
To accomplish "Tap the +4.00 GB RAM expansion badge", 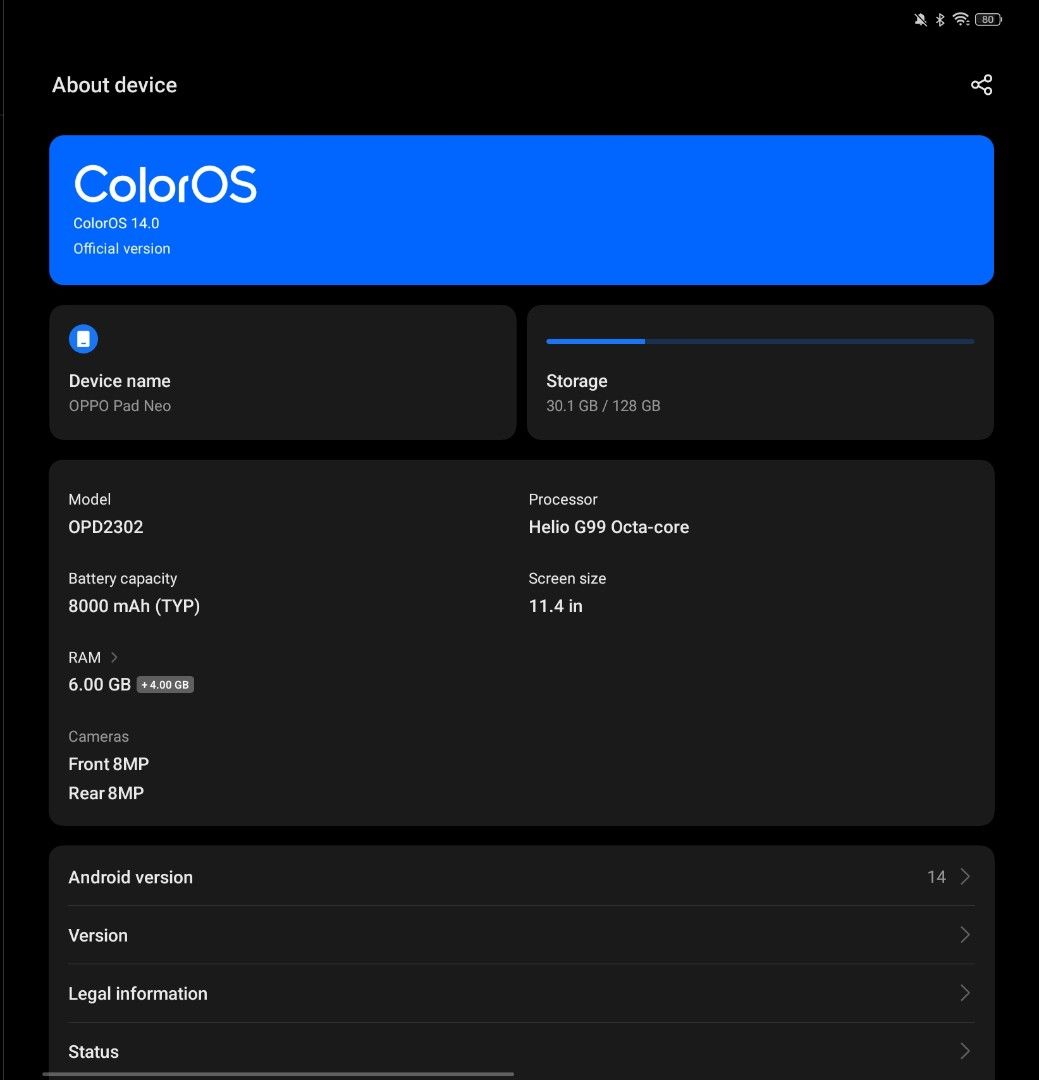I will pos(165,685).
